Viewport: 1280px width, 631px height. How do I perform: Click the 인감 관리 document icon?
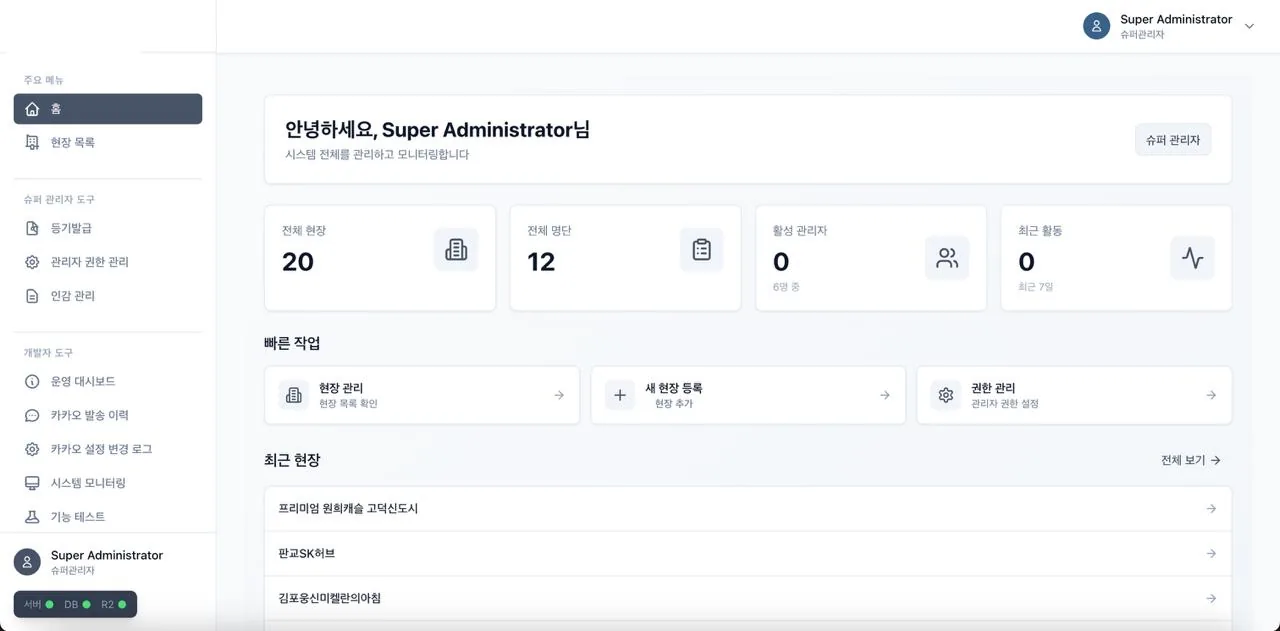point(34,295)
